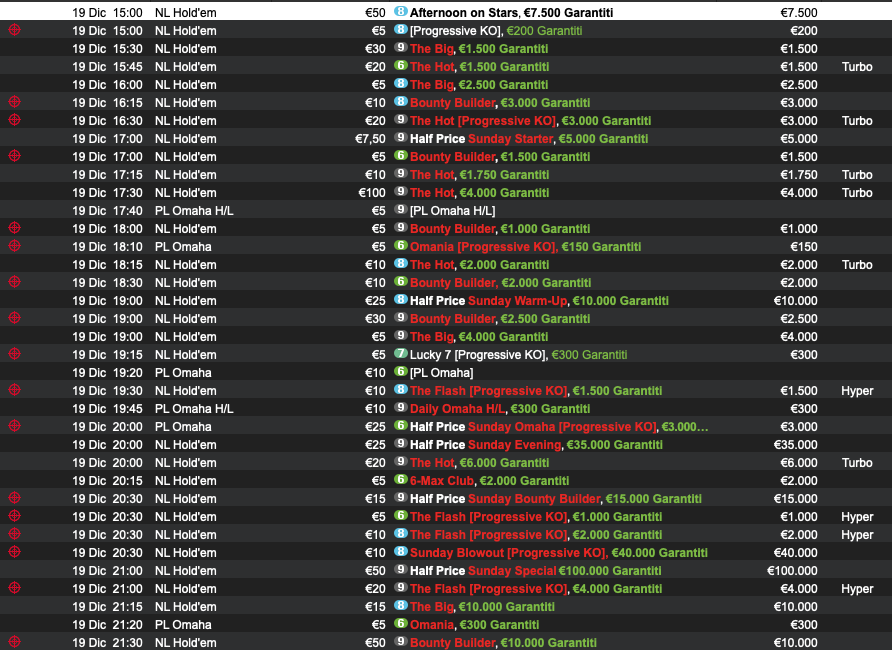
Task: Click the target icon beside Lucky 7 Progressive KO
Action: click(15, 354)
